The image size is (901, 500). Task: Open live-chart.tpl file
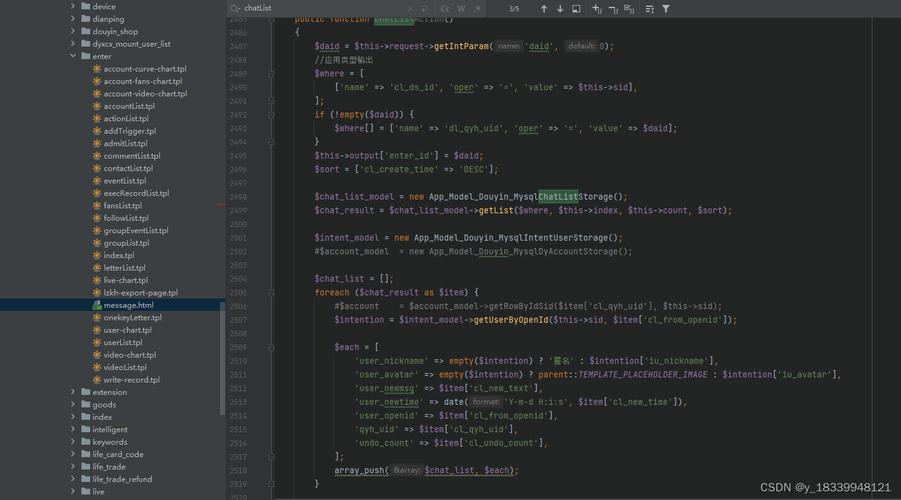coord(126,280)
